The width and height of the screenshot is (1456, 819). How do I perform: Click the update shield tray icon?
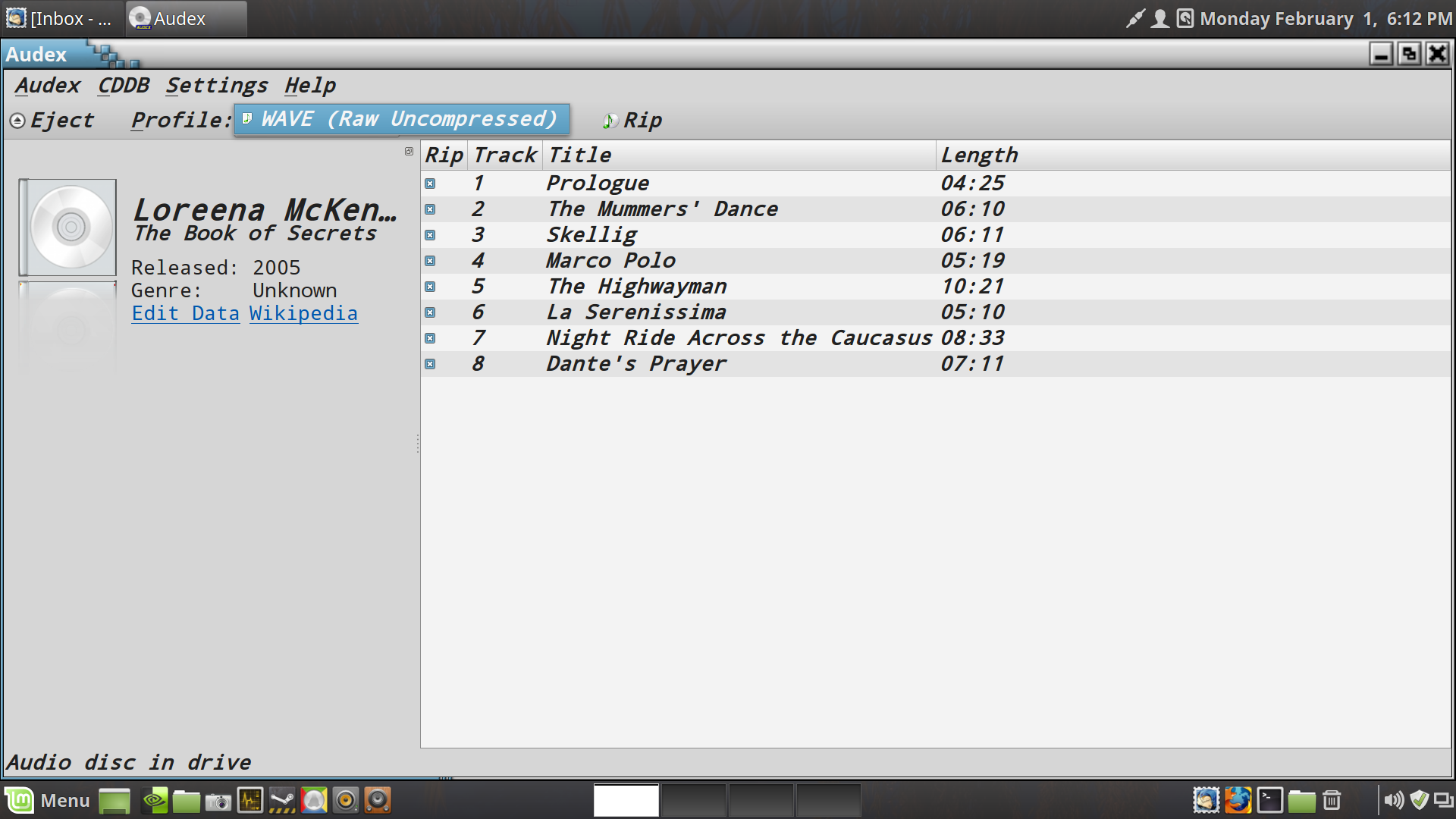(x=1419, y=800)
